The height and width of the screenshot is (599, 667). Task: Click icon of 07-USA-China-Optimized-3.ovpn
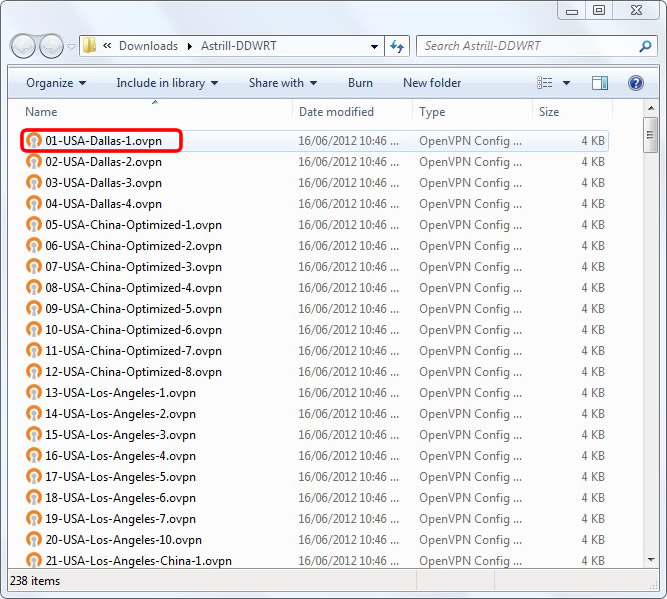34,267
